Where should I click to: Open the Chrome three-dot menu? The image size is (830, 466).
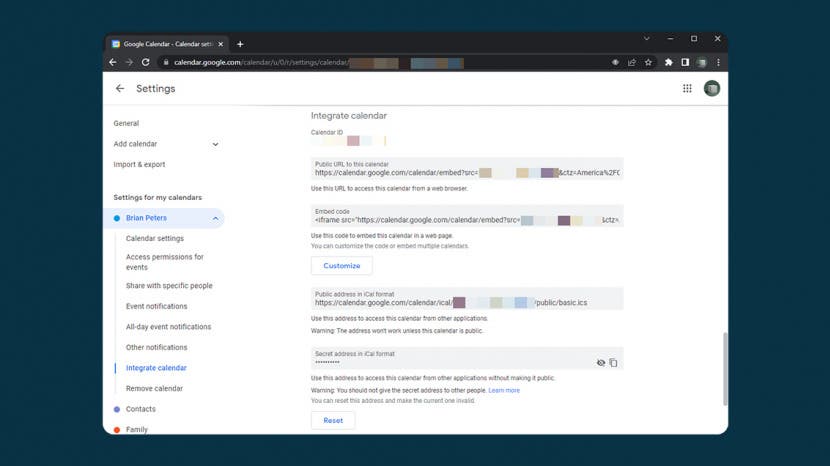click(718, 62)
